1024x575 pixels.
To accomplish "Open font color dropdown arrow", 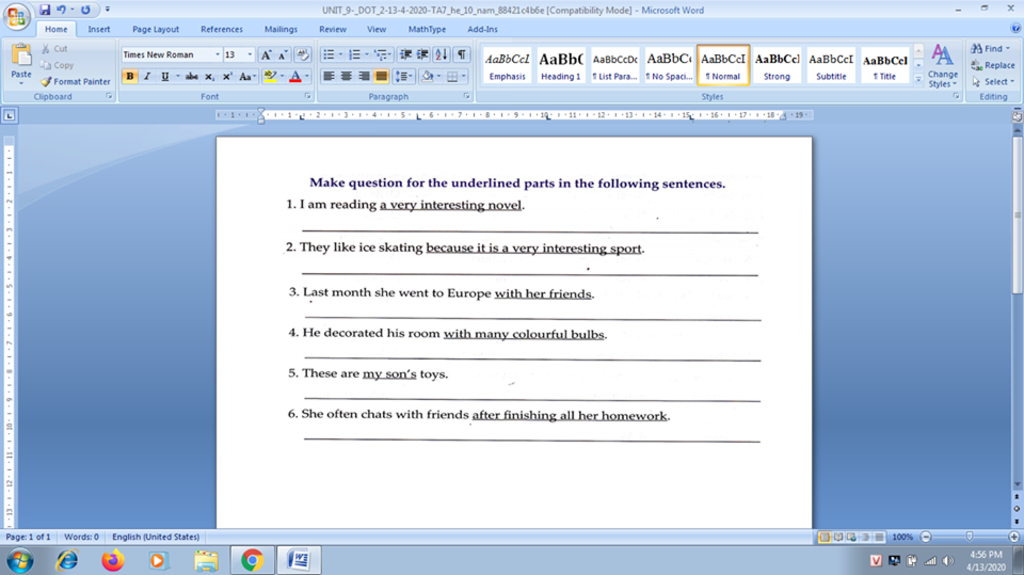I will pos(307,76).
